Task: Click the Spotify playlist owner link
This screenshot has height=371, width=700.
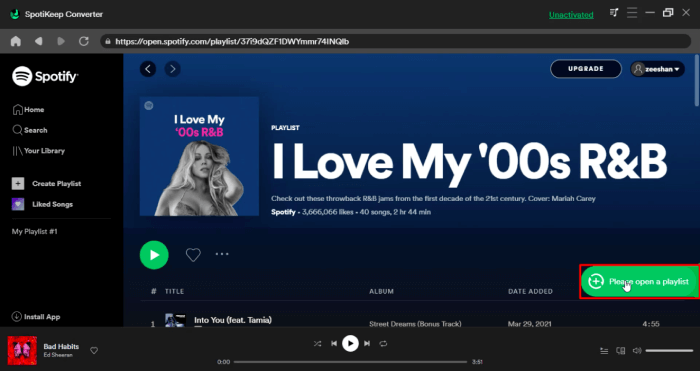Action: [x=283, y=212]
